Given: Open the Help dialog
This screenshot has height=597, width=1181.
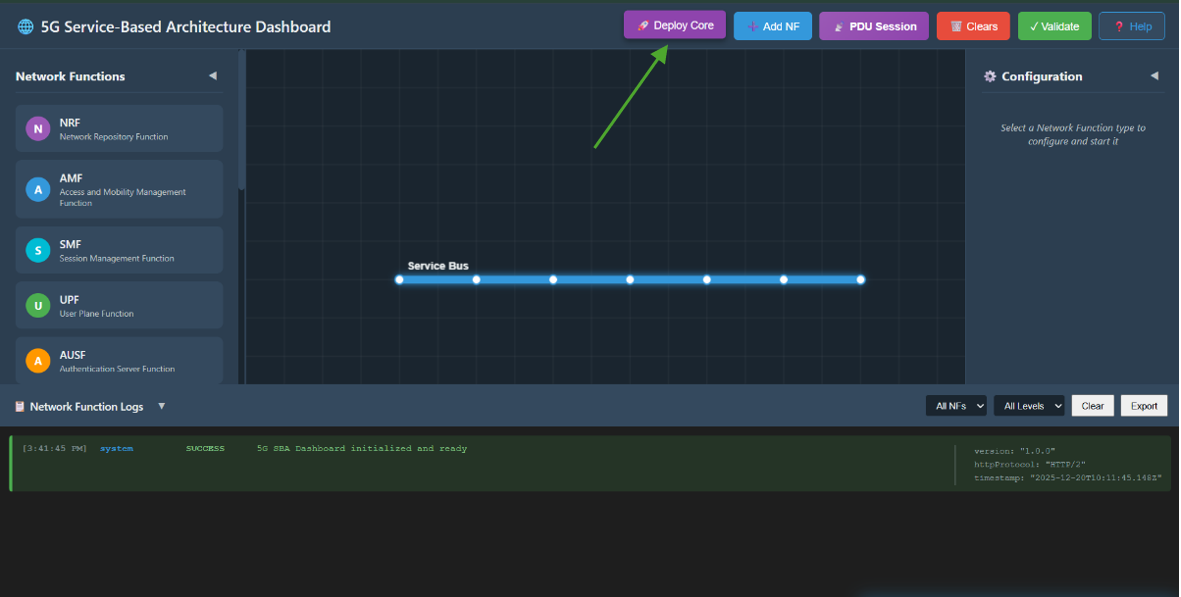Looking at the screenshot, I should tap(1131, 25).
